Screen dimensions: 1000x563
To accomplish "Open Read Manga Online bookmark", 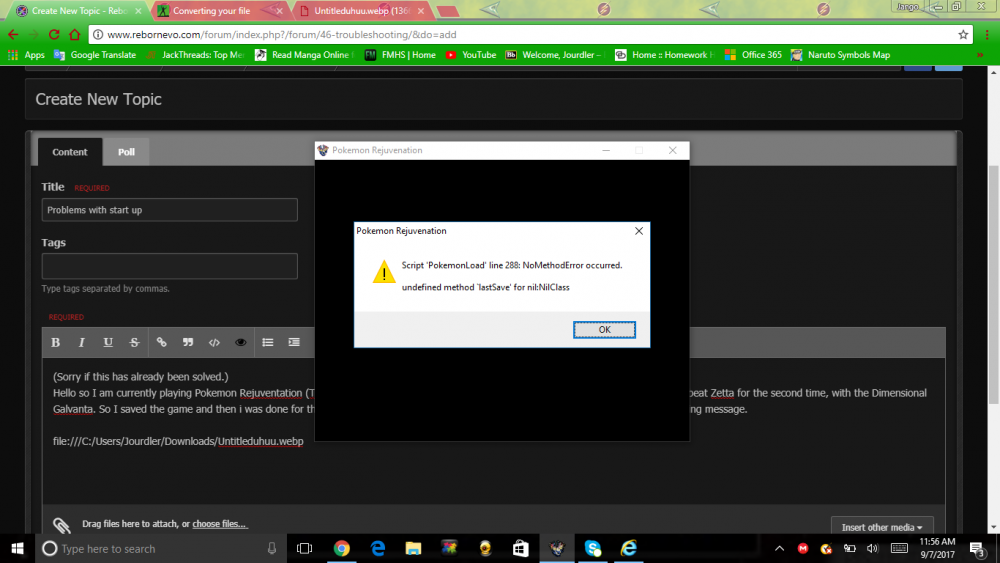I will coord(304,55).
